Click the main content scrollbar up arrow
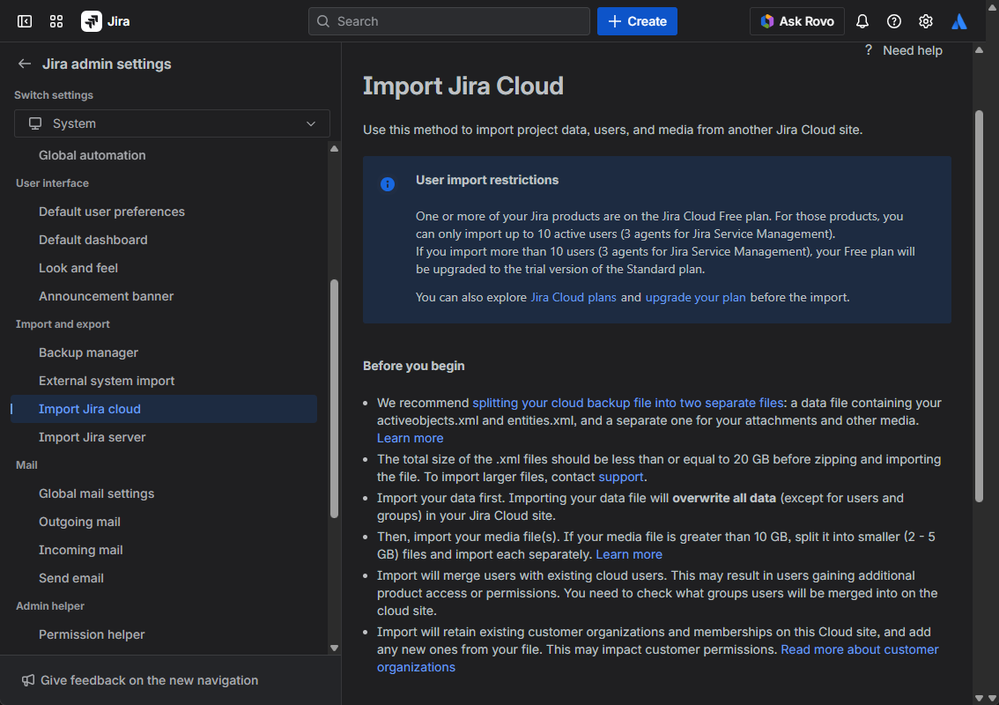 point(979,50)
